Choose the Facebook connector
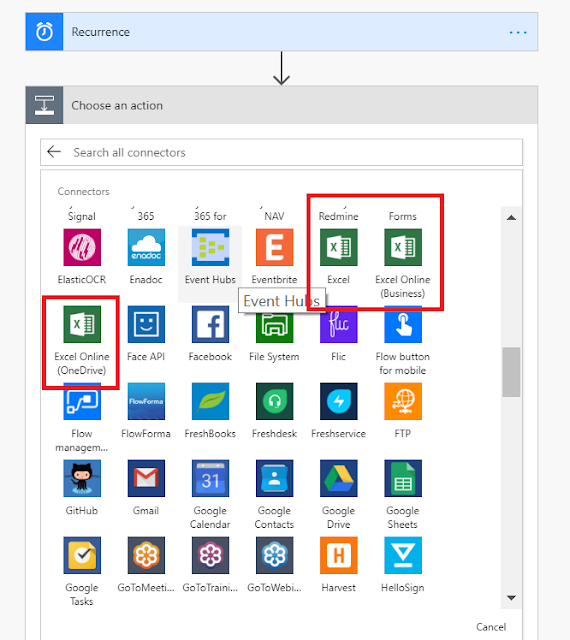570x640 pixels. point(210,324)
